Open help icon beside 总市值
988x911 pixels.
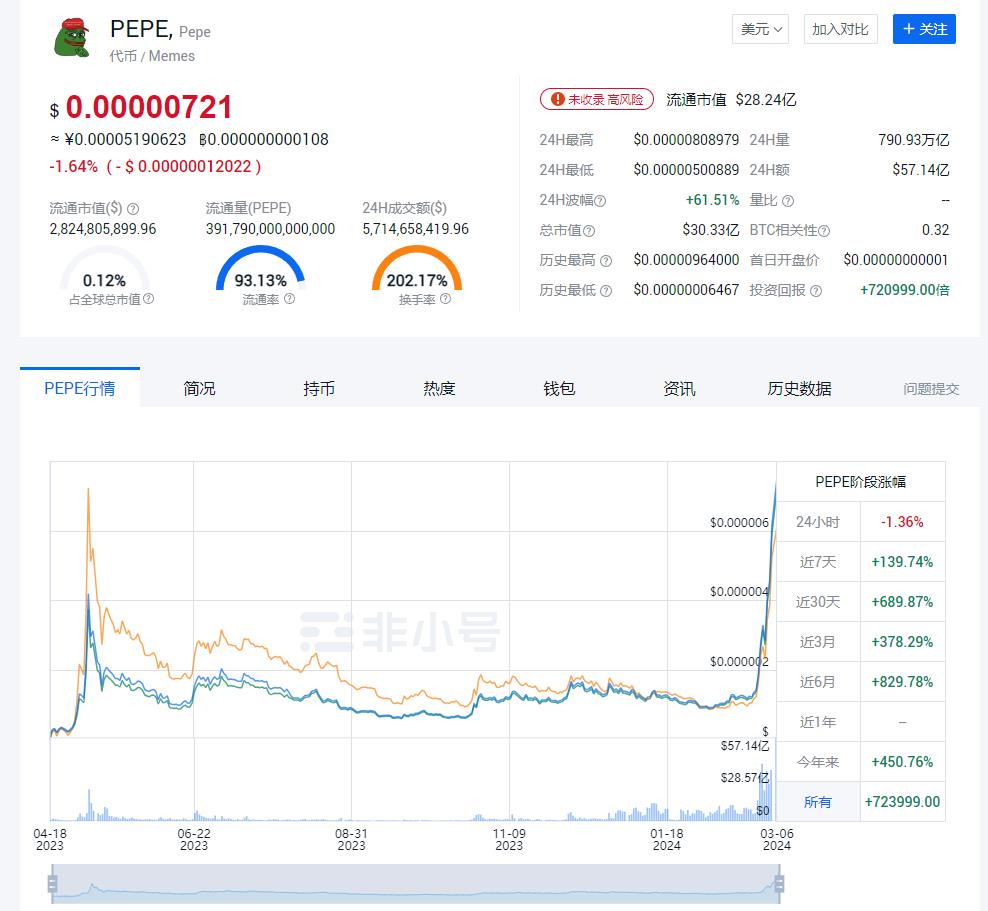point(589,231)
